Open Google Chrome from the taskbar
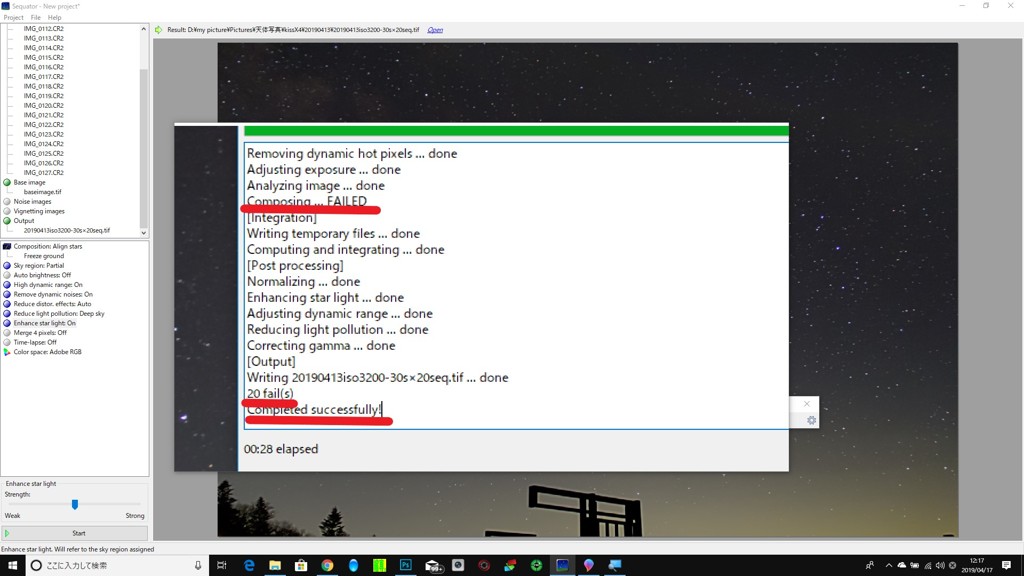Screen dimensions: 1024x576 [x=327, y=565]
